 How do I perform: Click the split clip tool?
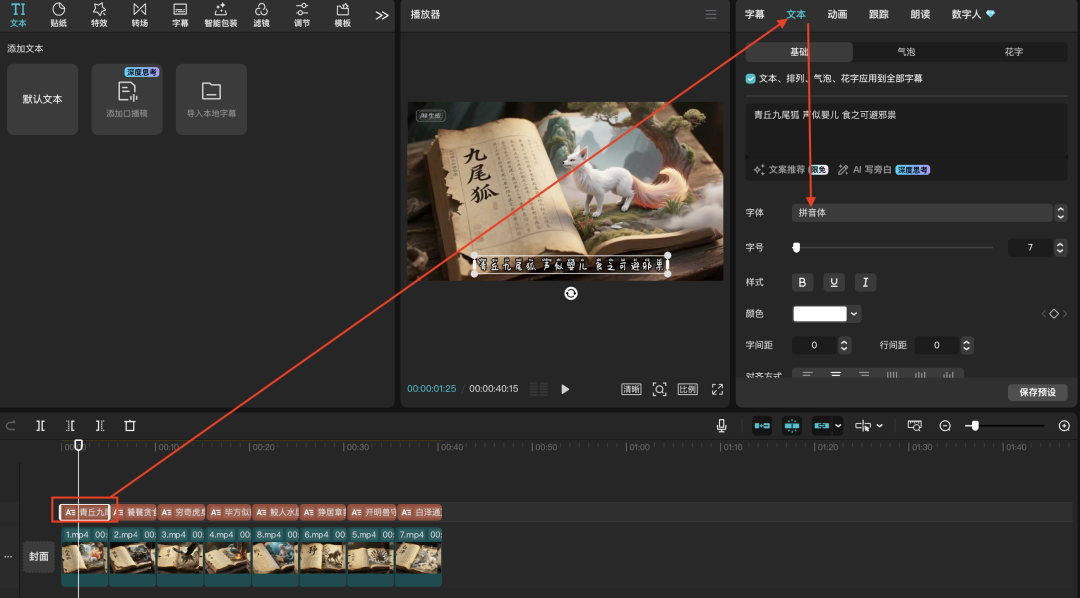click(x=41, y=426)
